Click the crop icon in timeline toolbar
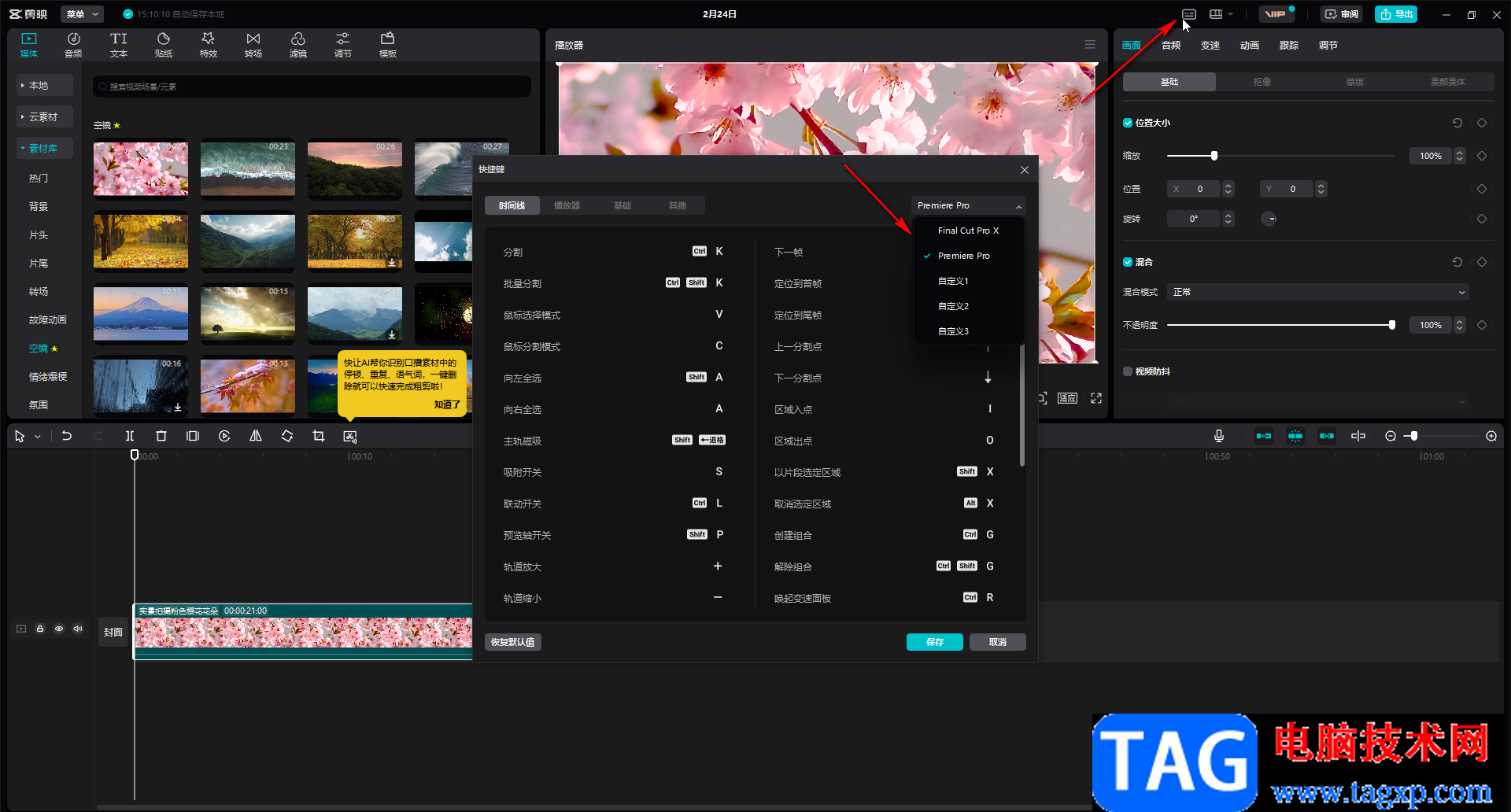The height and width of the screenshot is (812, 1511). pyautogui.click(x=319, y=436)
